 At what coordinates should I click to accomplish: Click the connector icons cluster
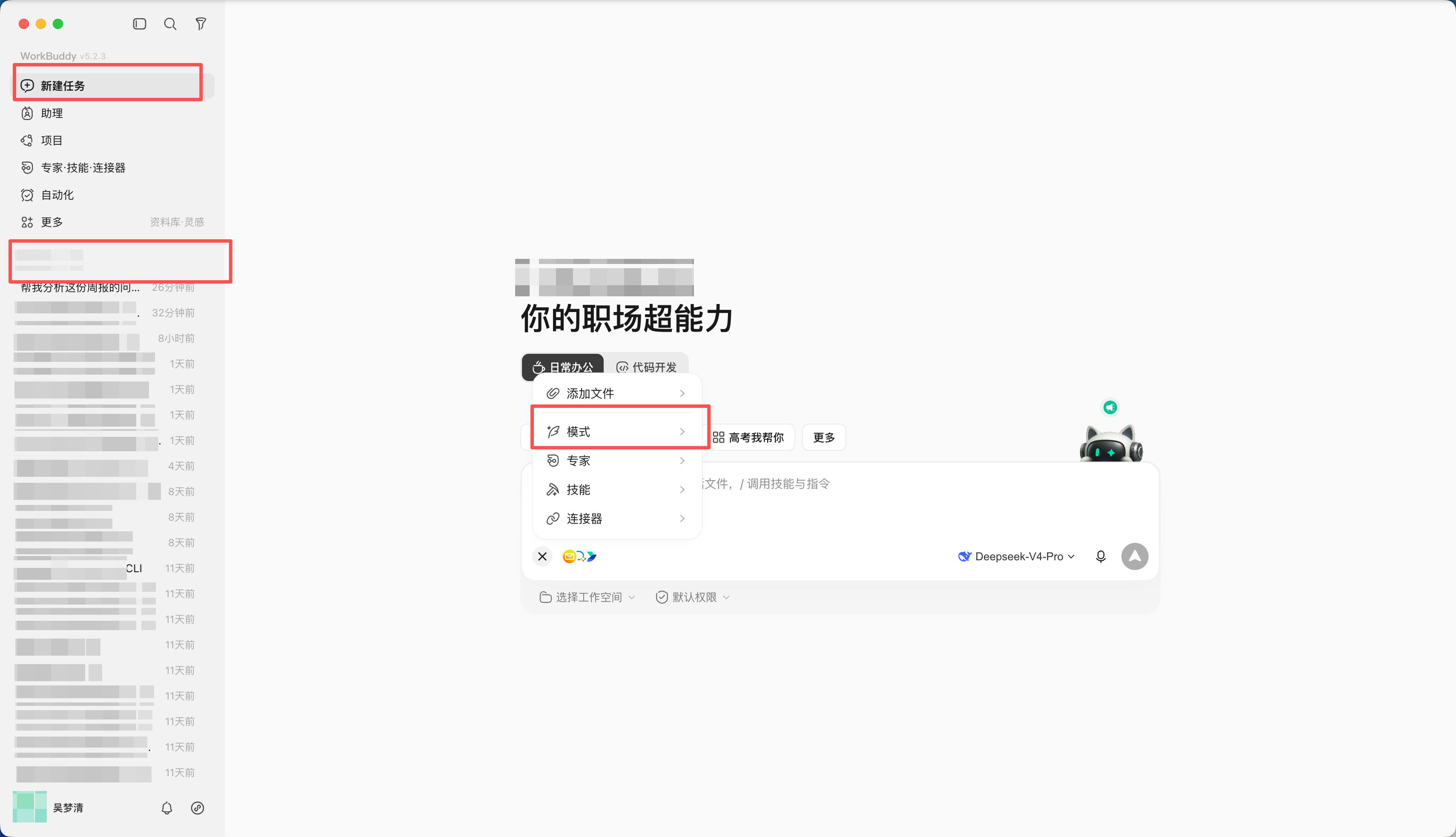pyautogui.click(x=579, y=556)
